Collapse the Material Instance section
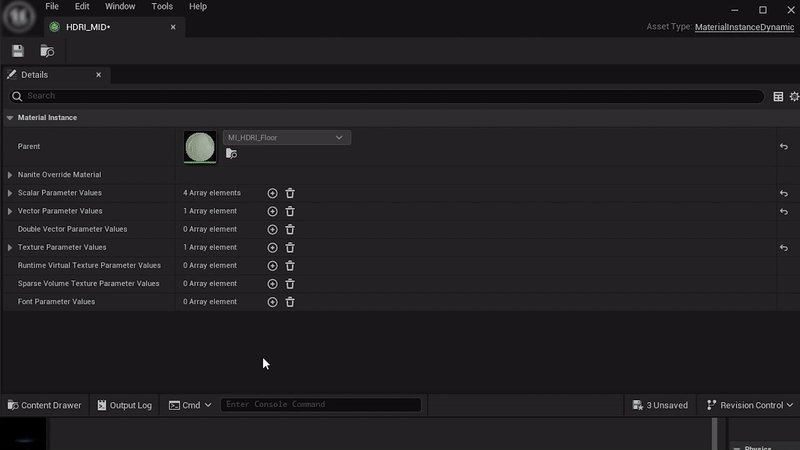 10,118
